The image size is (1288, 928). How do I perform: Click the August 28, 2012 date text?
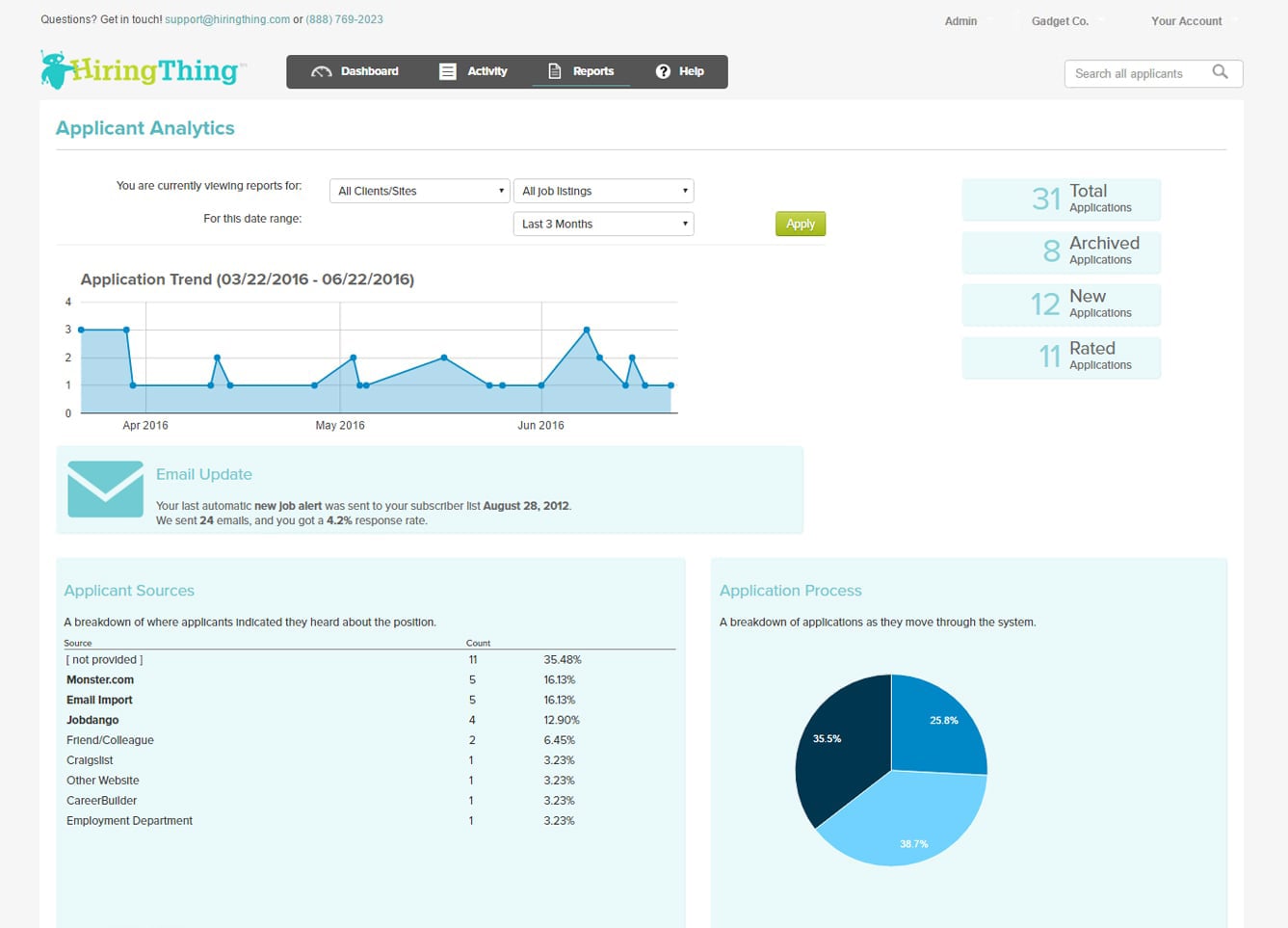click(526, 506)
